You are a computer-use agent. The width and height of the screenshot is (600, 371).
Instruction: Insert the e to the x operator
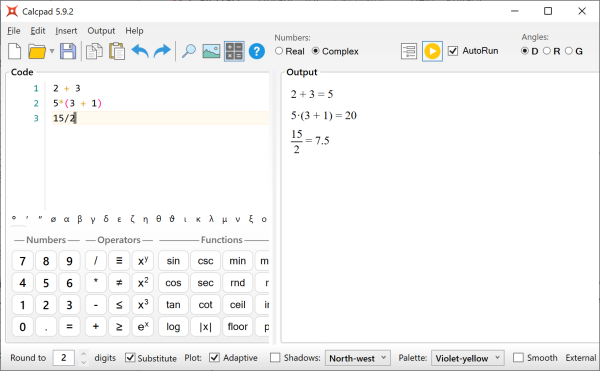pyautogui.click(x=143, y=327)
